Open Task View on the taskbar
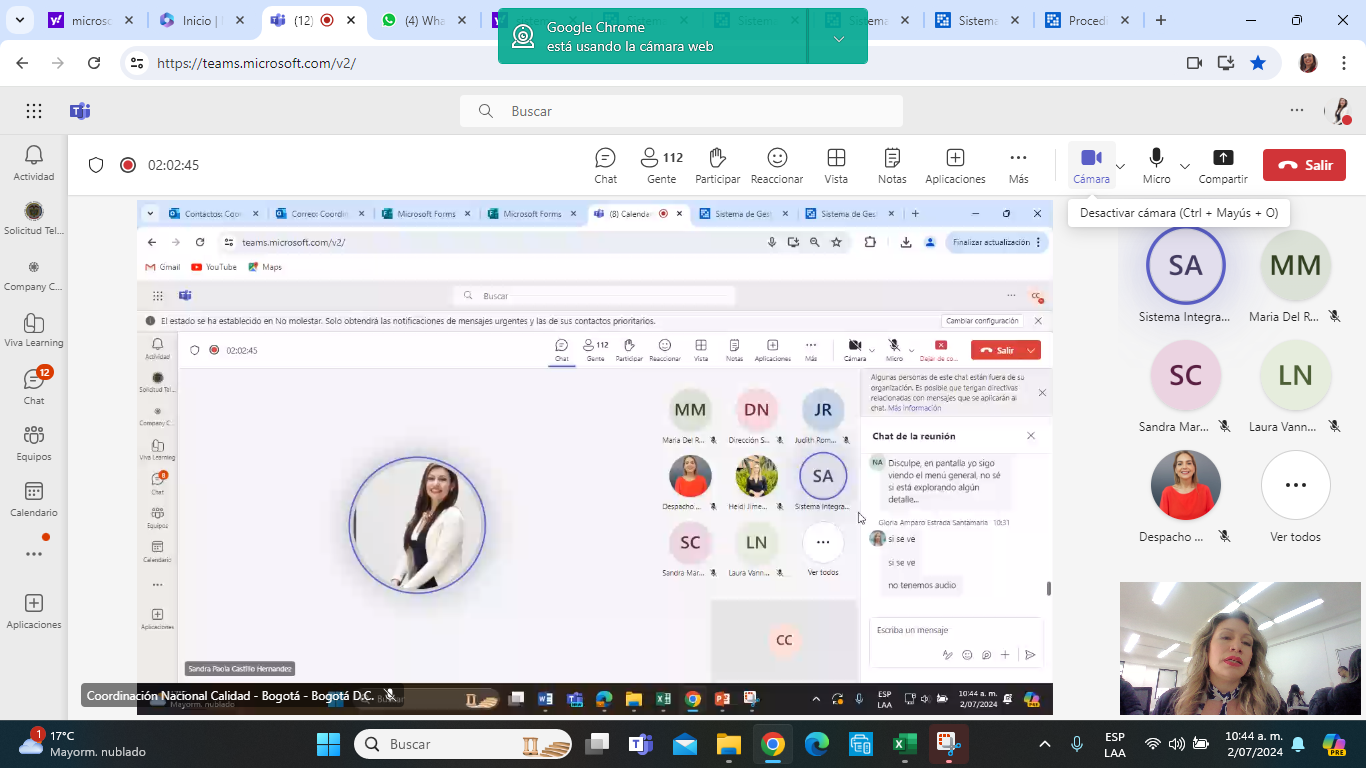This screenshot has height=768, width=1366. tap(597, 744)
